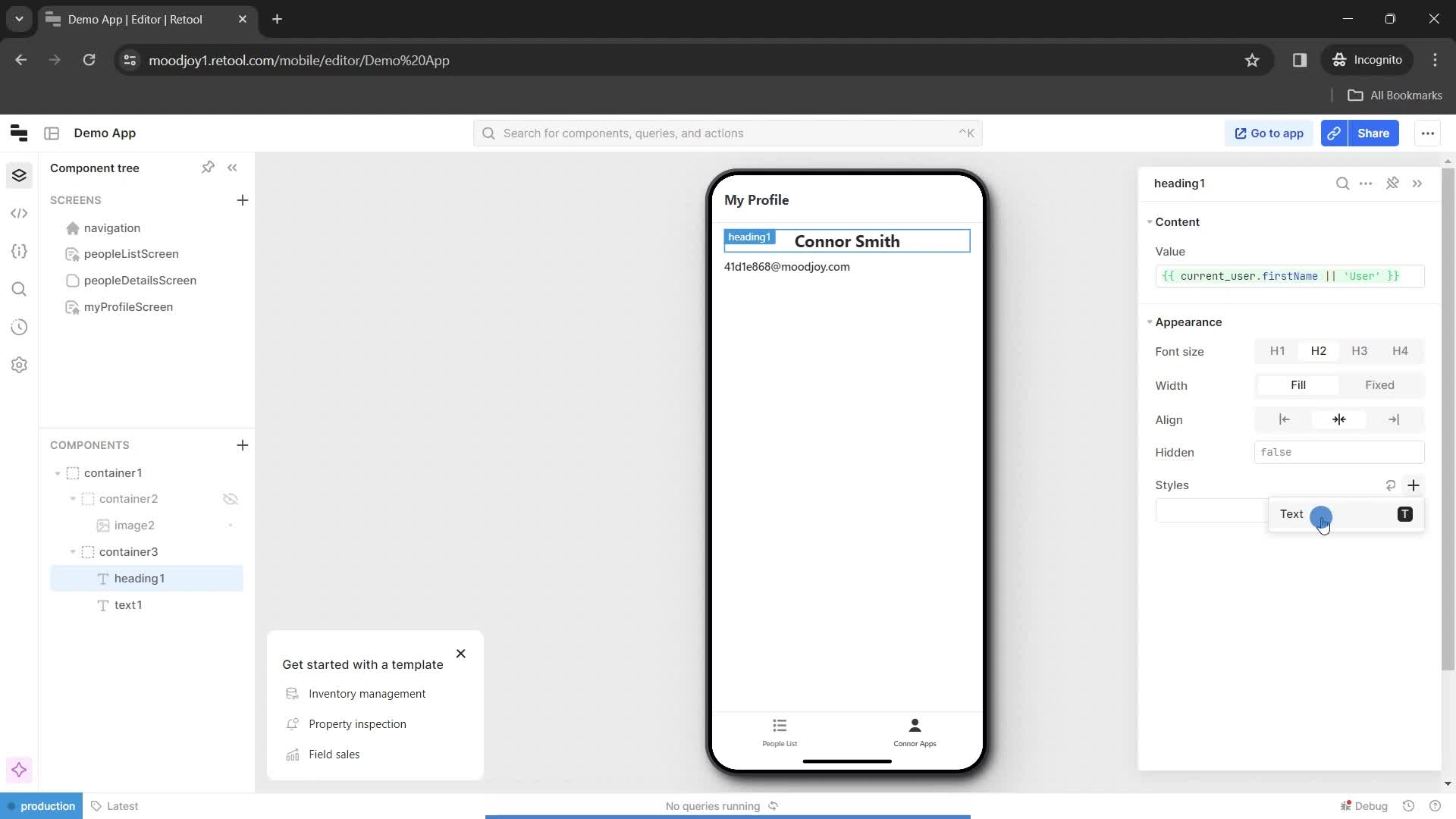Click the myProfileScreen tab
Screen dimensions: 1456x819
click(x=128, y=306)
